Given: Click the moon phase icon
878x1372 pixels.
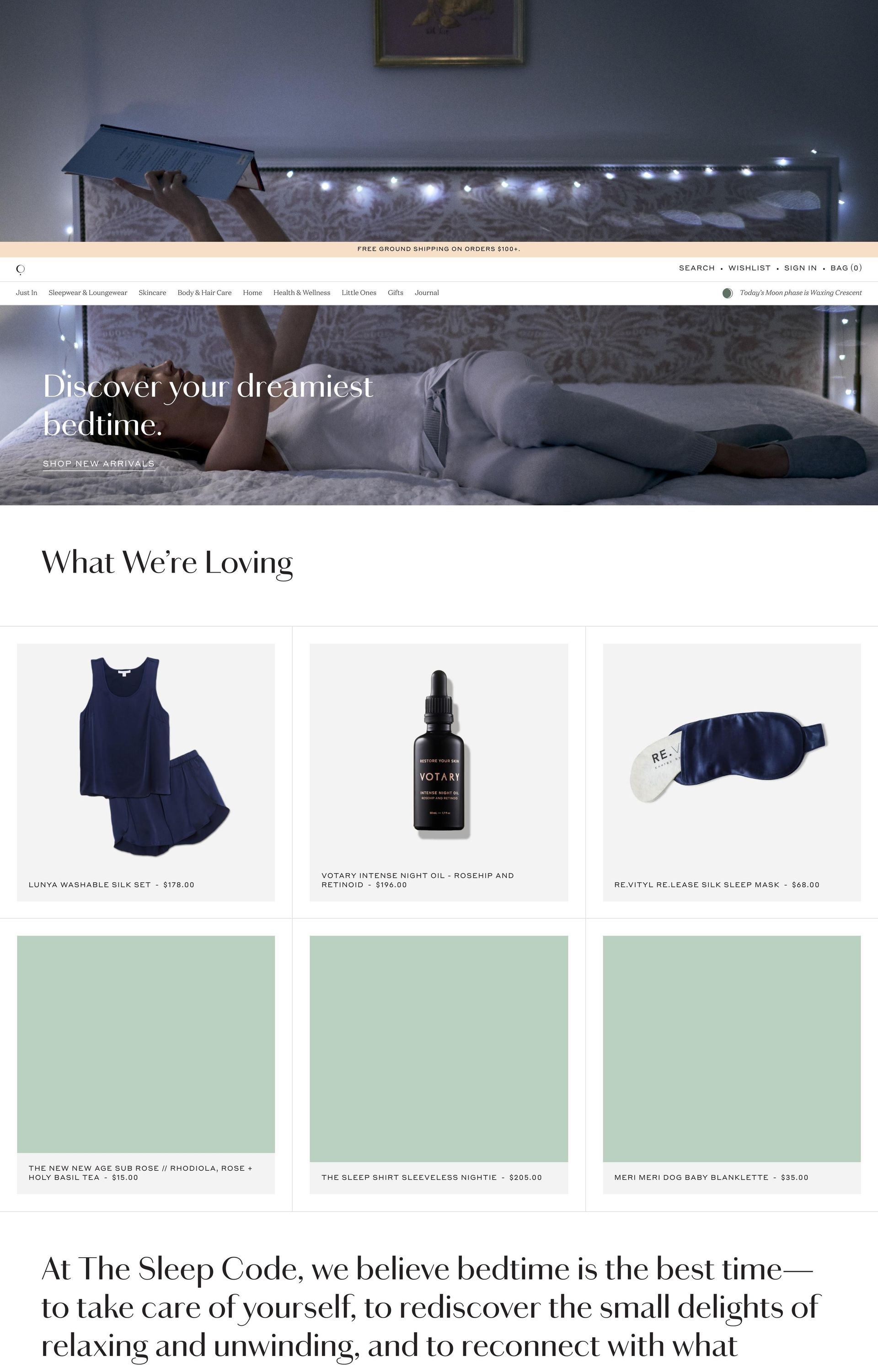Looking at the screenshot, I should (x=728, y=293).
